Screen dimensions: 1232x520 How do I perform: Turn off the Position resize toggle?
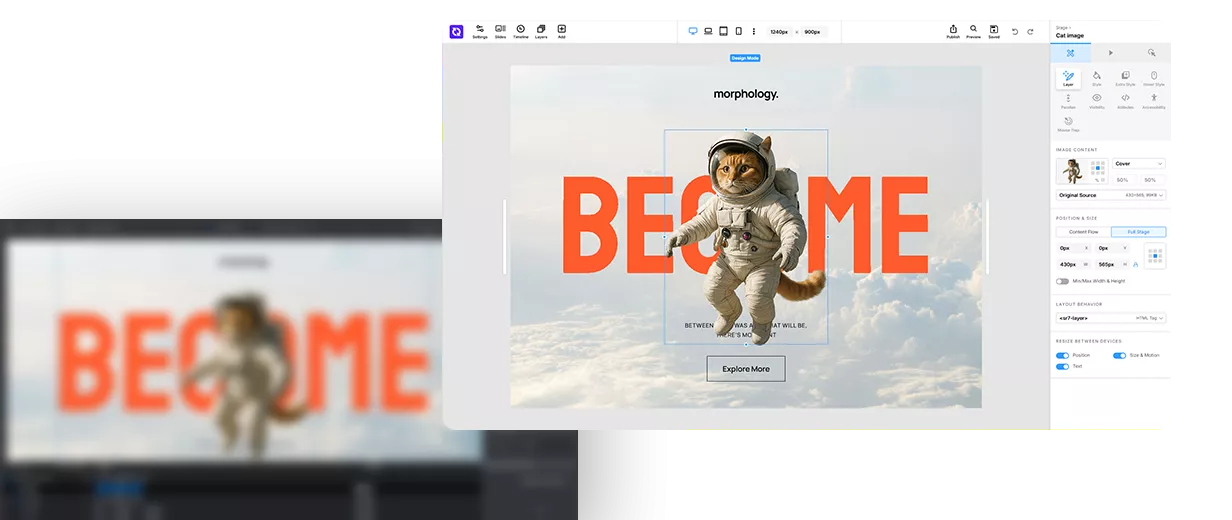tap(1062, 355)
